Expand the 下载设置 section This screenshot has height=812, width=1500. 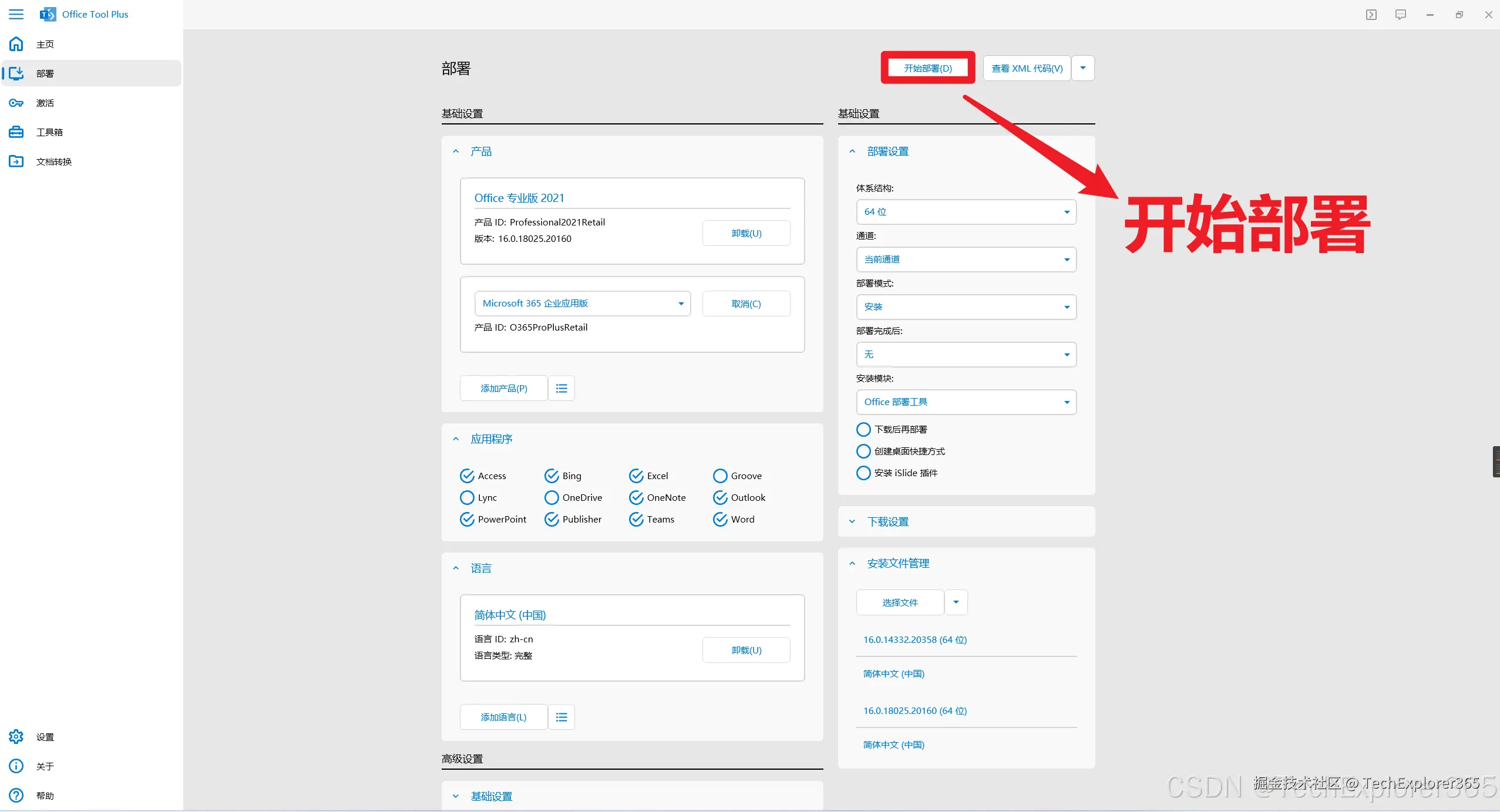887,521
